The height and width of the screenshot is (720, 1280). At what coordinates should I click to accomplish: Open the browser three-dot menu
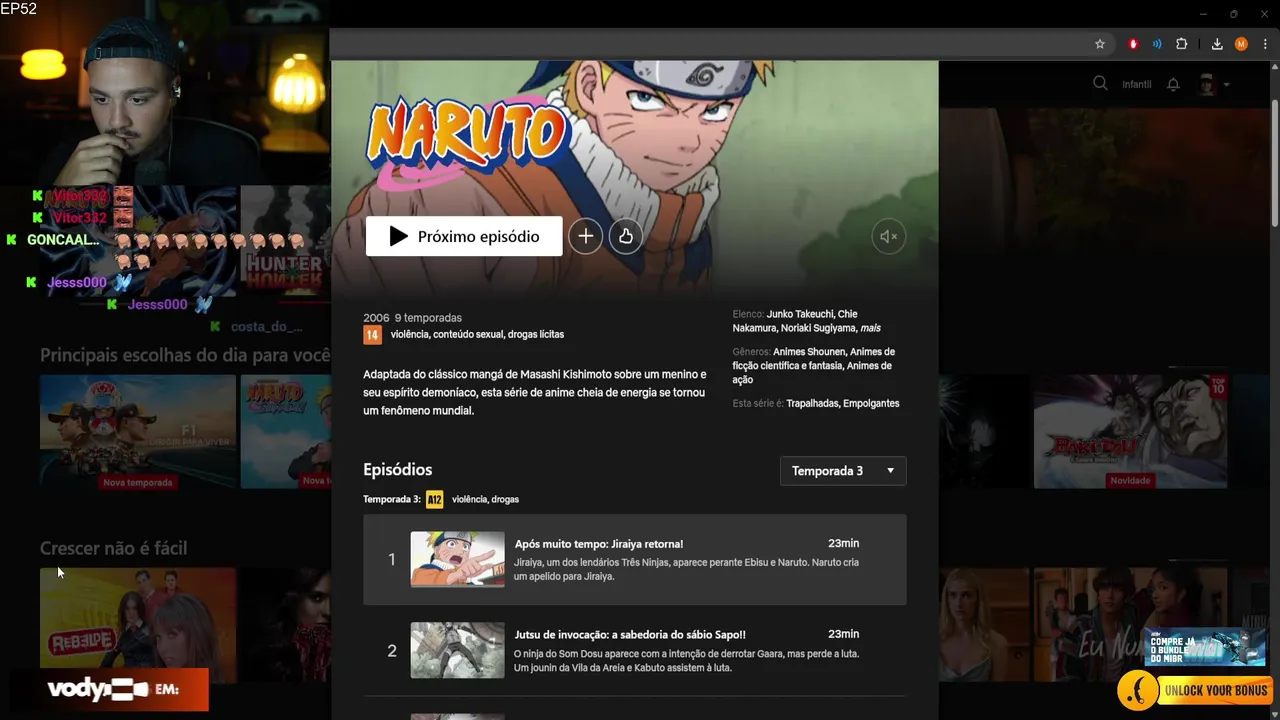tap(1265, 44)
